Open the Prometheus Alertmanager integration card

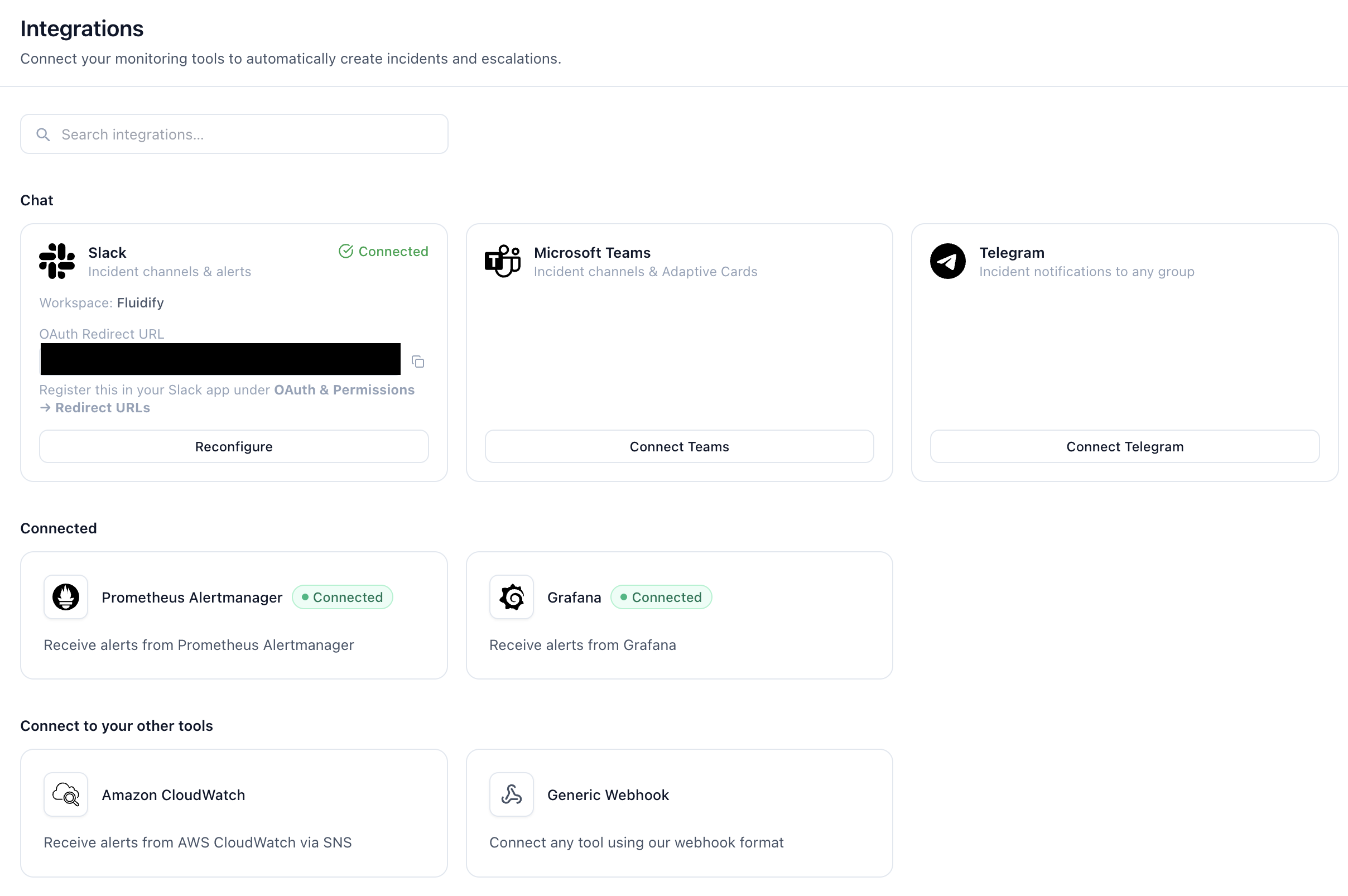pyautogui.click(x=234, y=615)
